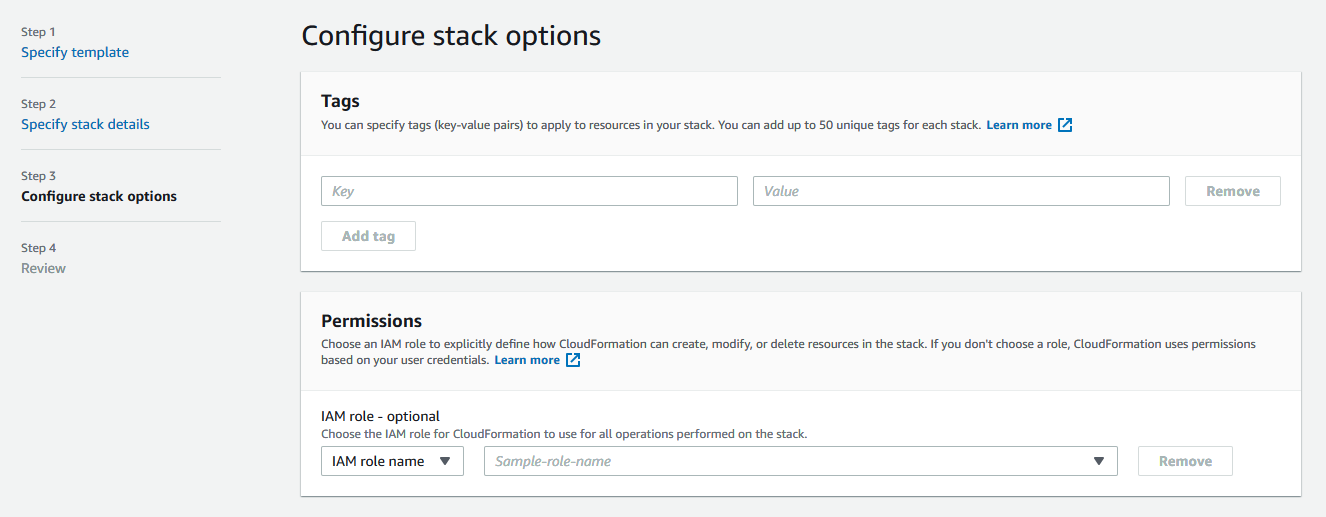Focus the tag Value input field

[960, 191]
